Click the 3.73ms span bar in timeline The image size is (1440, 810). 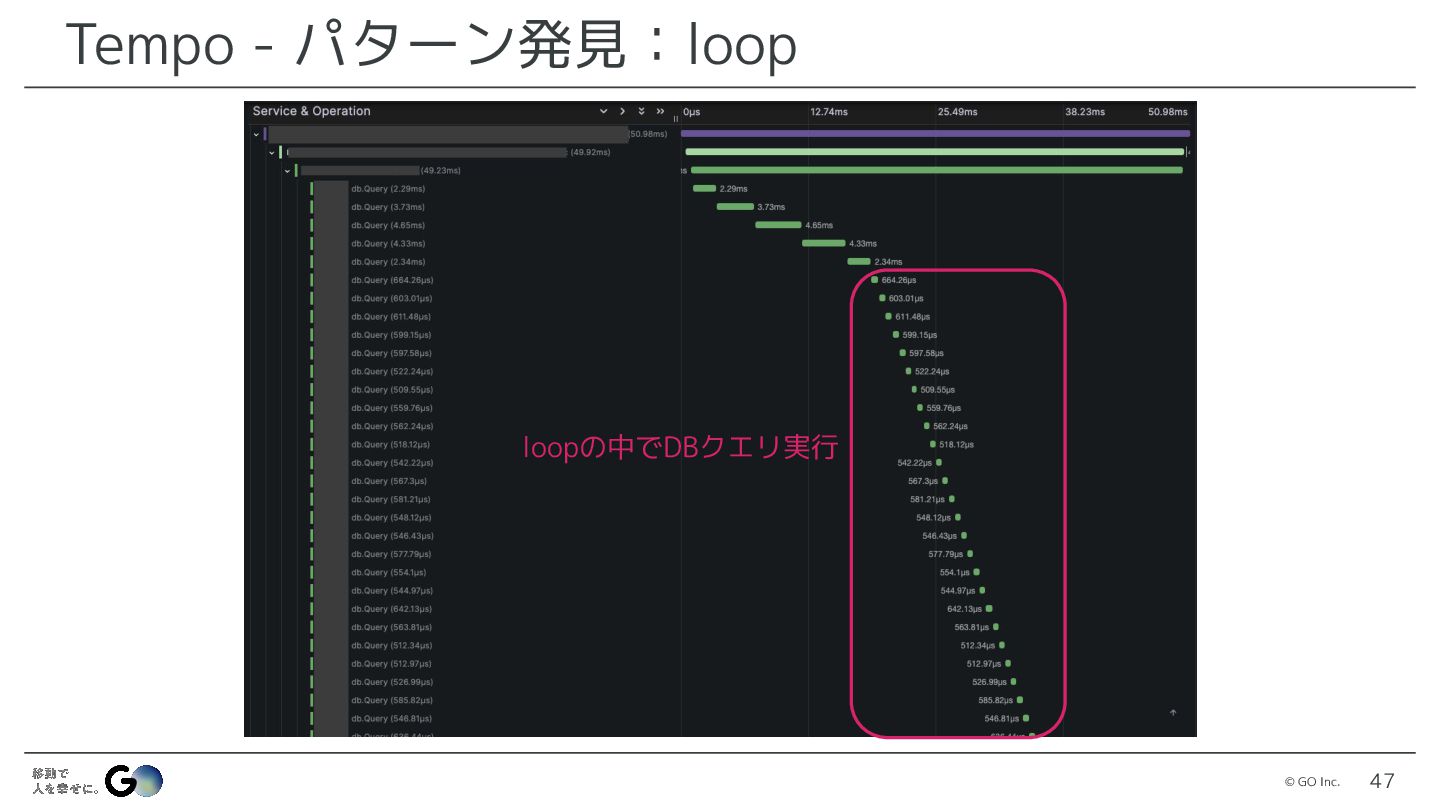(735, 207)
